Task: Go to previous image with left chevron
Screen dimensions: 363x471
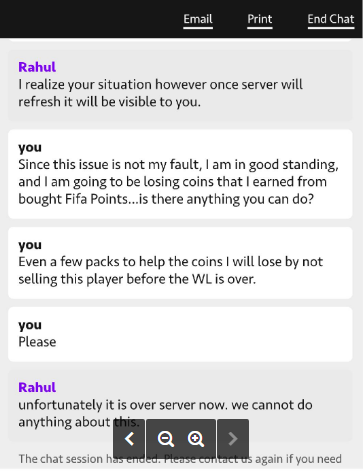Action: [x=129, y=439]
